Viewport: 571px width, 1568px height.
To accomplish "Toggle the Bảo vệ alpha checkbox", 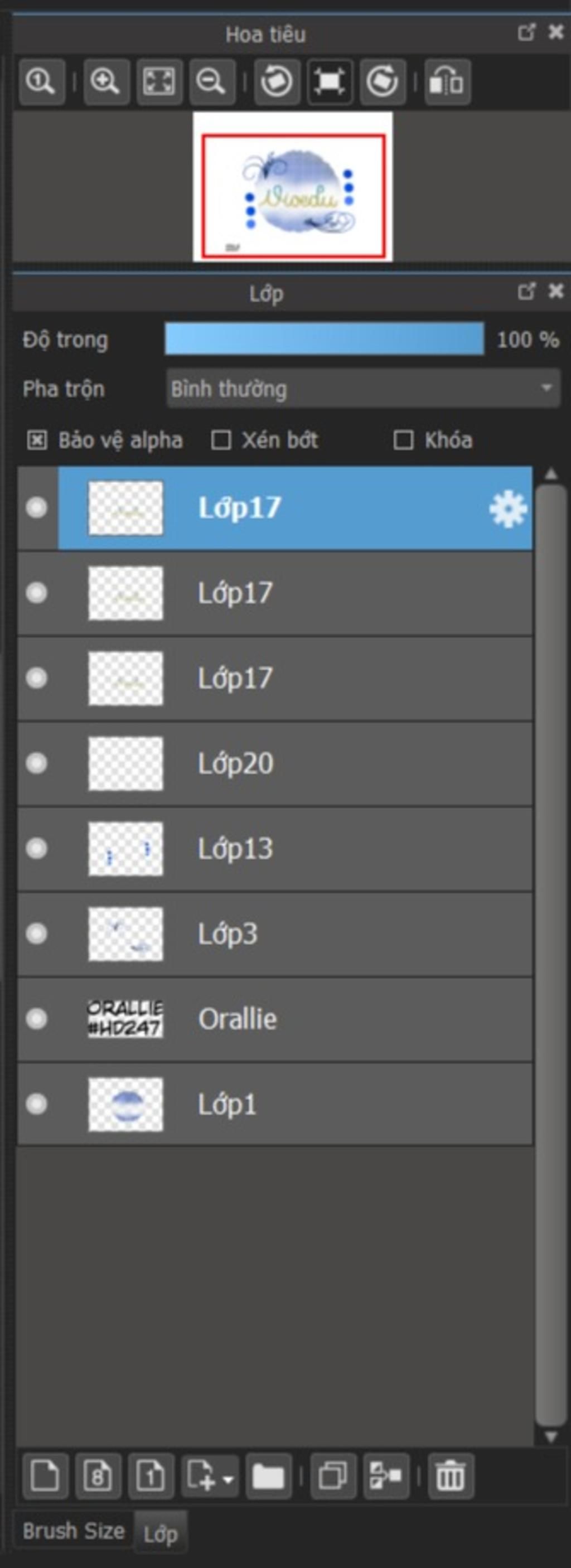I will click(37, 440).
